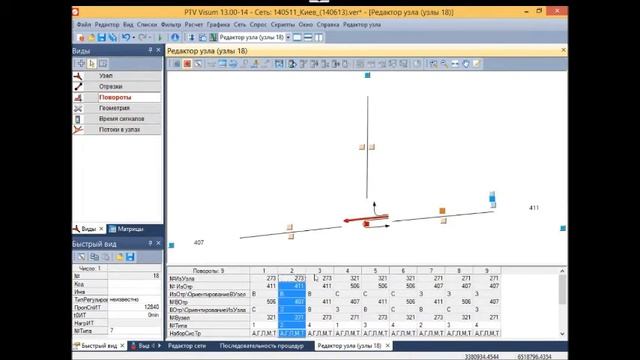The image size is (640, 360).
Task: Open the Фильтр menu
Action: (171, 24)
